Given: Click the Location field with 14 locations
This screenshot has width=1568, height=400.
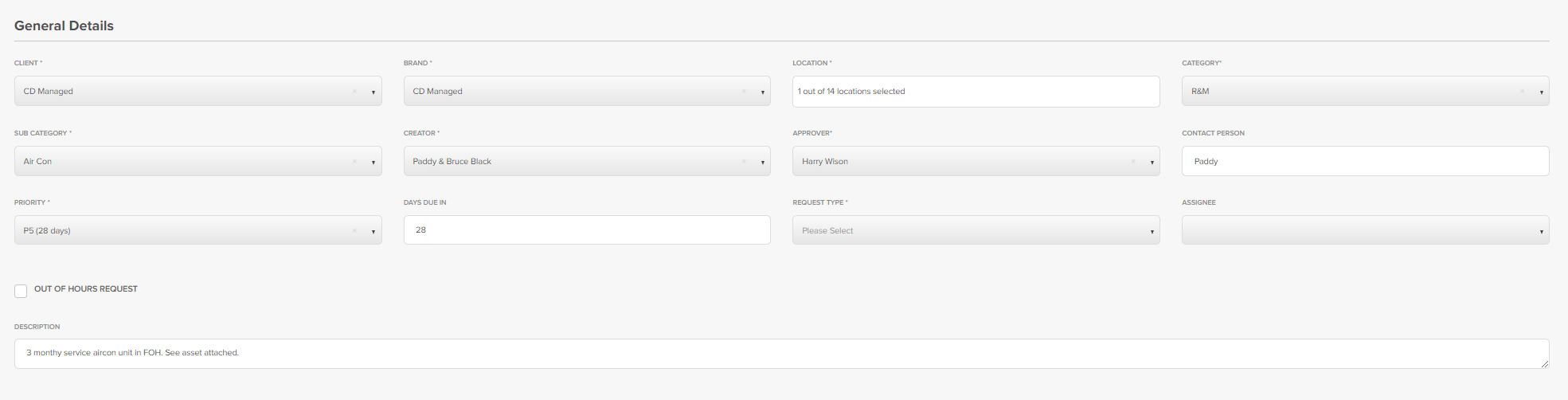Looking at the screenshot, I should pos(976,92).
